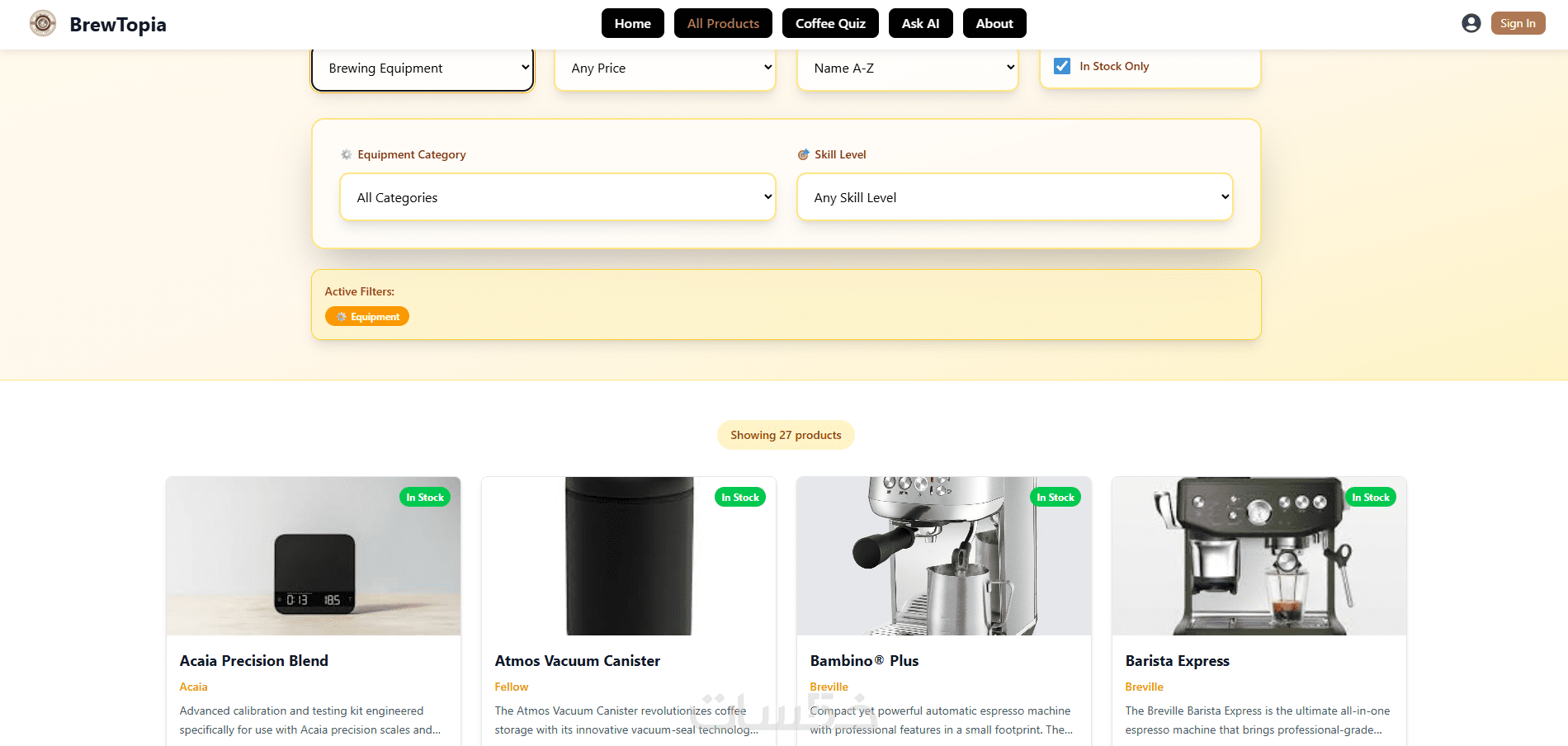Click the Bambino Plus espresso machine image
Screen dimensions: 1568x746
pos(944,556)
